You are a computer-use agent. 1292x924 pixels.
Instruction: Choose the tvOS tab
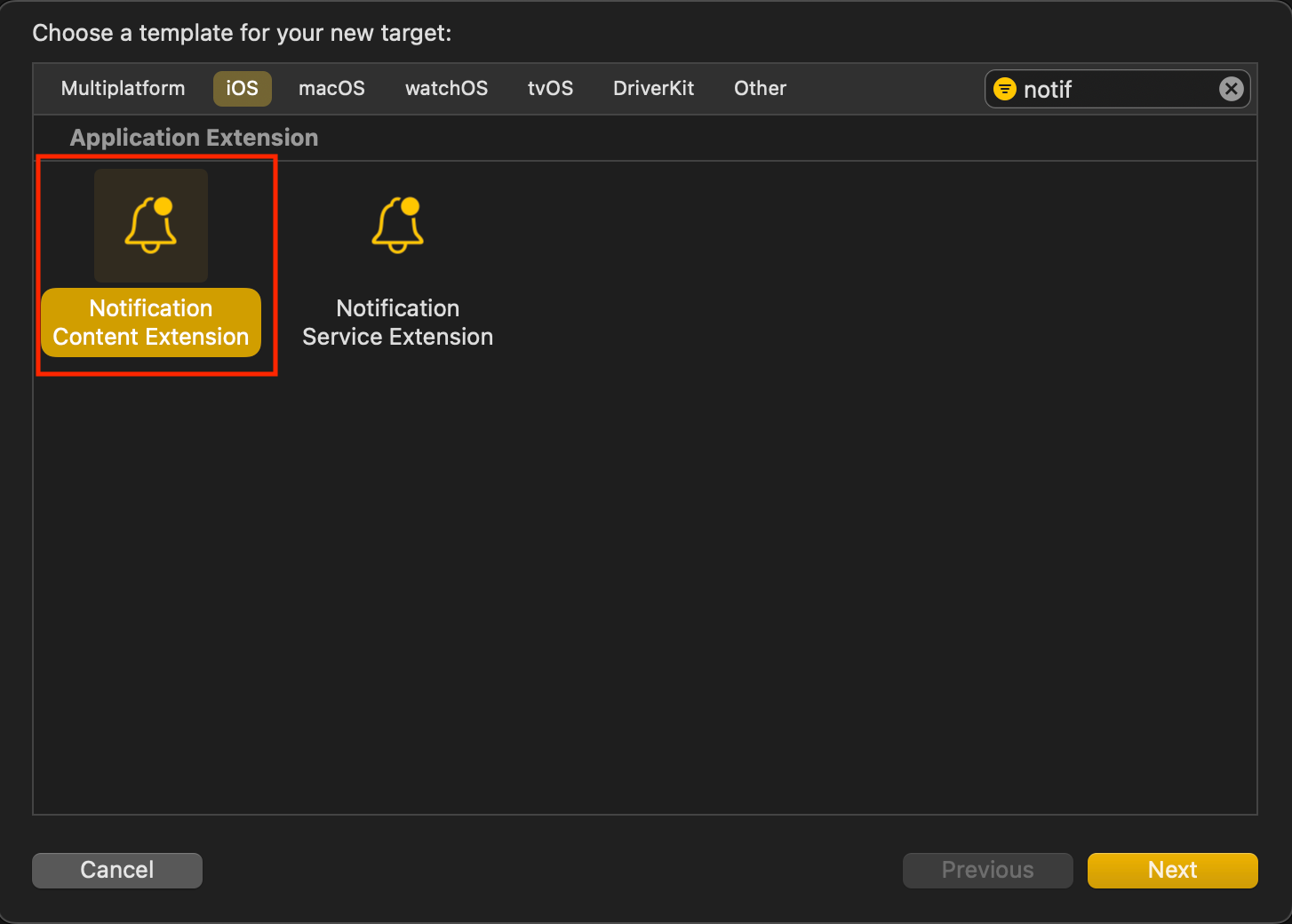pos(550,89)
